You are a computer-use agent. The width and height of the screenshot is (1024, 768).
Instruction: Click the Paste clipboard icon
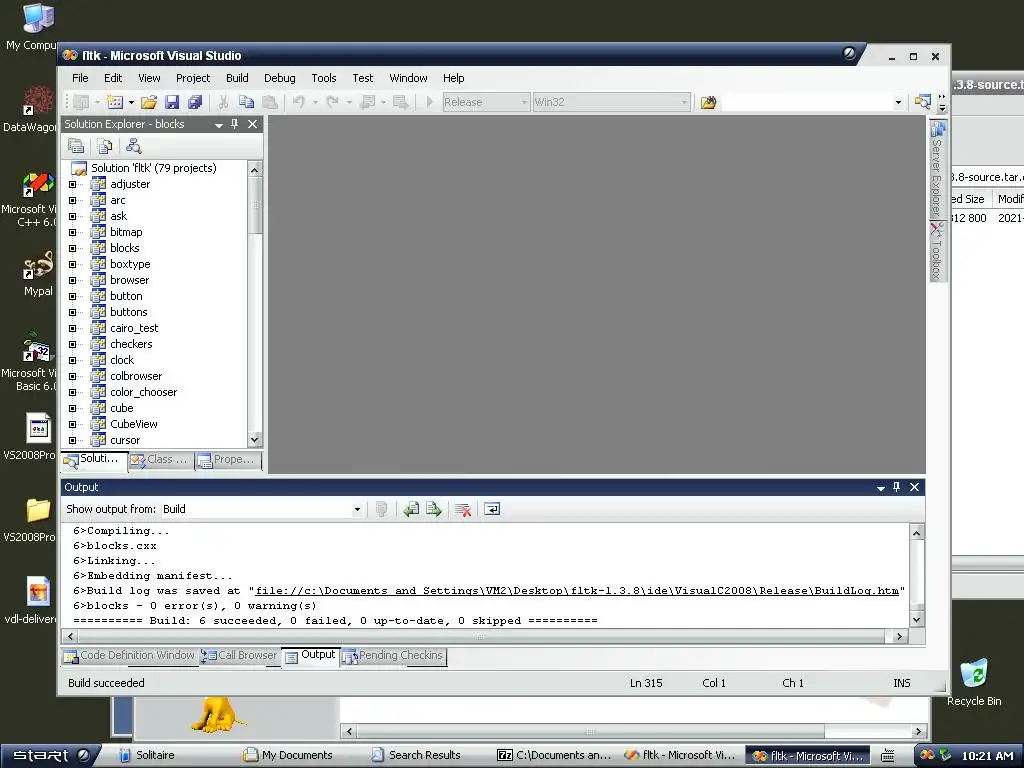[x=269, y=102]
